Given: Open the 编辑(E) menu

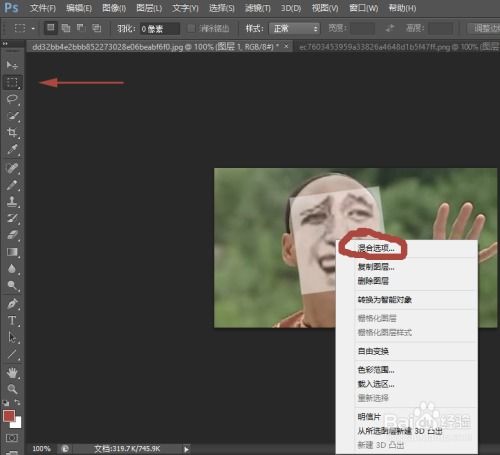Looking at the screenshot, I should coord(78,8).
